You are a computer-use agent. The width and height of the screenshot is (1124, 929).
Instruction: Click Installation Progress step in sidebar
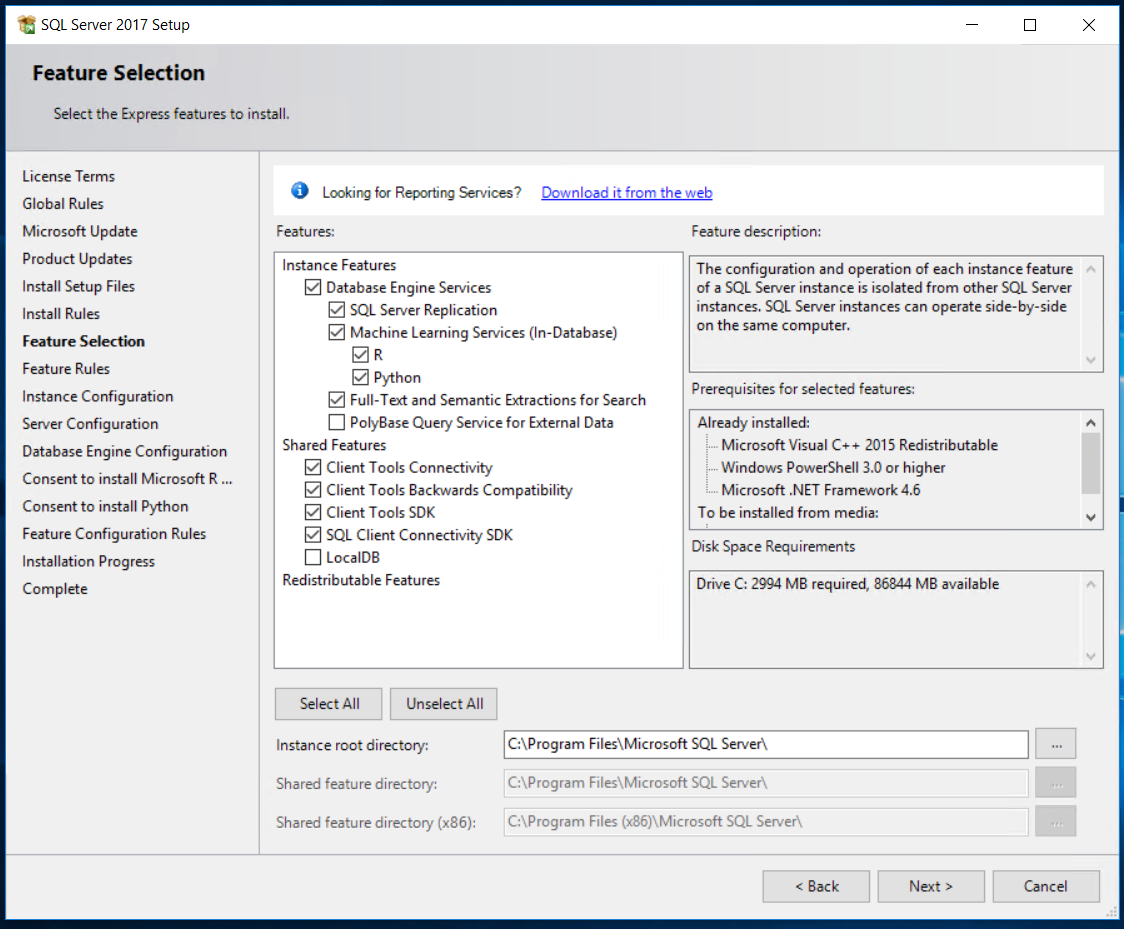pyautogui.click(x=88, y=561)
